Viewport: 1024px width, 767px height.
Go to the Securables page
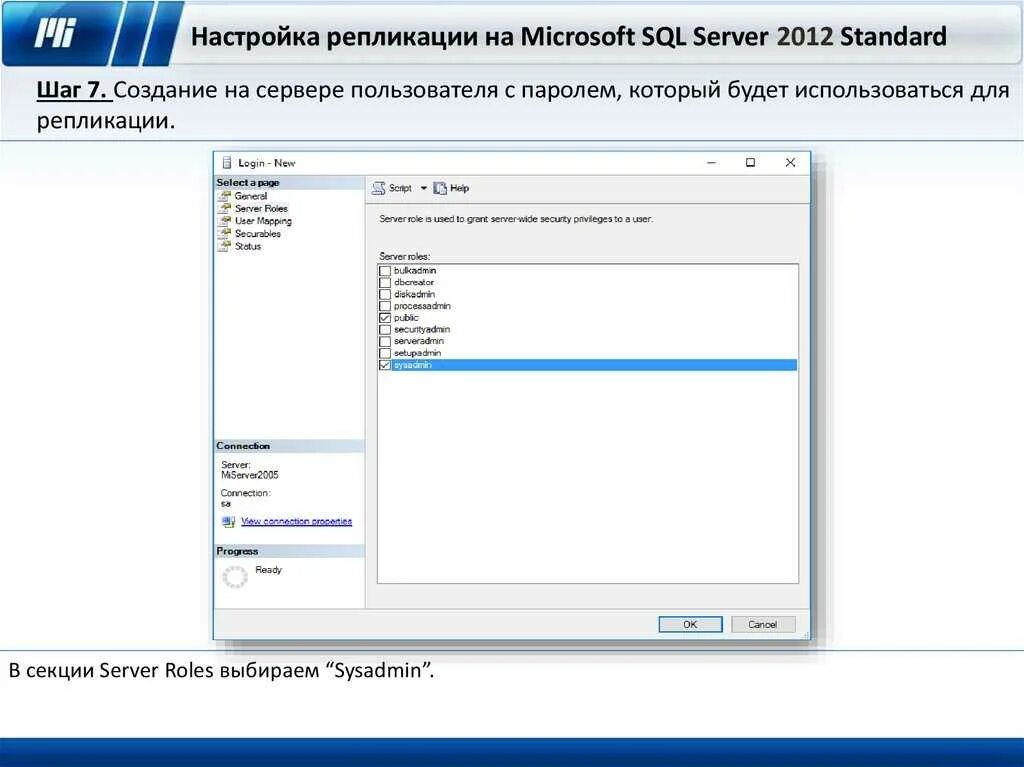[257, 233]
